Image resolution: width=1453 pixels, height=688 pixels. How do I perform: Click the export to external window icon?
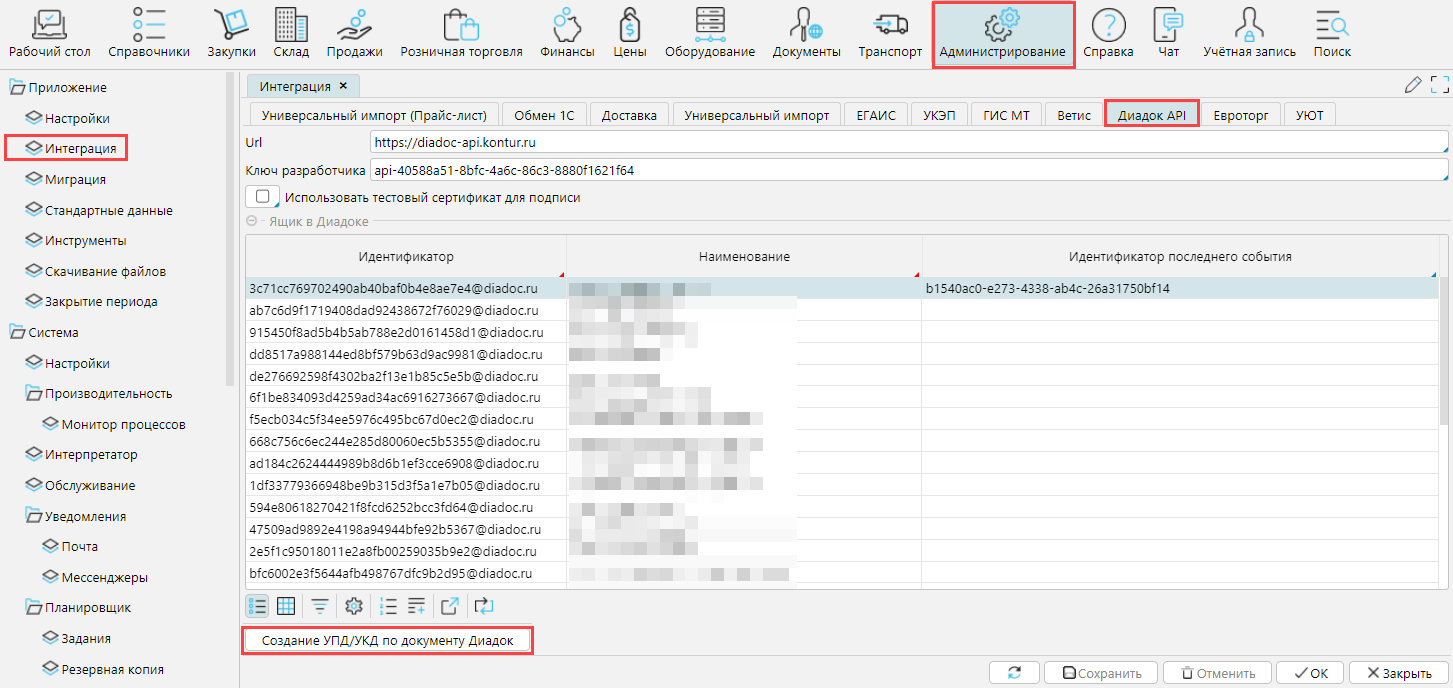point(450,605)
